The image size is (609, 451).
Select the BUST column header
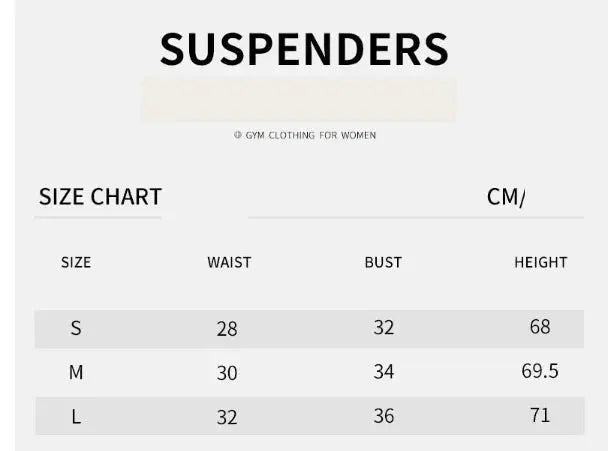(383, 263)
